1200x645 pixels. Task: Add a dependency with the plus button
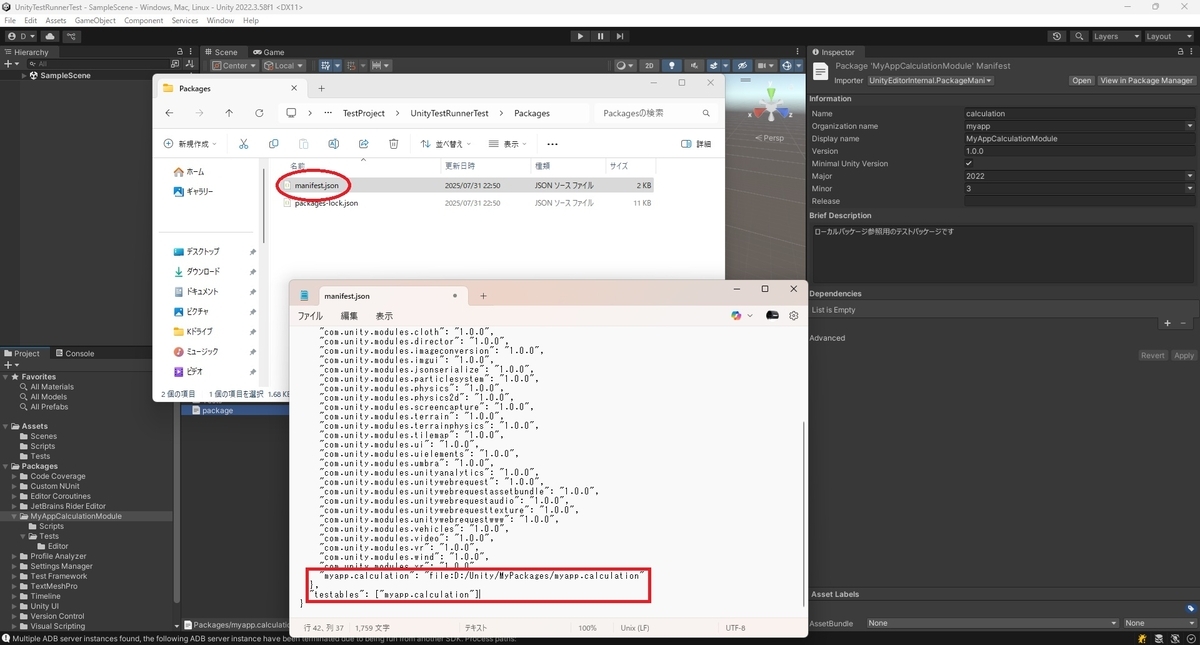coord(1167,323)
